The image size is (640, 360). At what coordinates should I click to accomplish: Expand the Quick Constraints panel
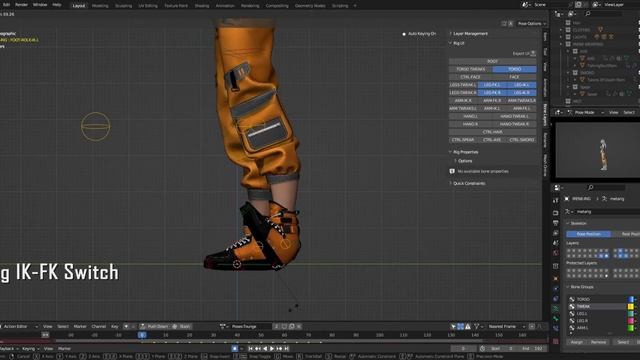pyautogui.click(x=468, y=183)
